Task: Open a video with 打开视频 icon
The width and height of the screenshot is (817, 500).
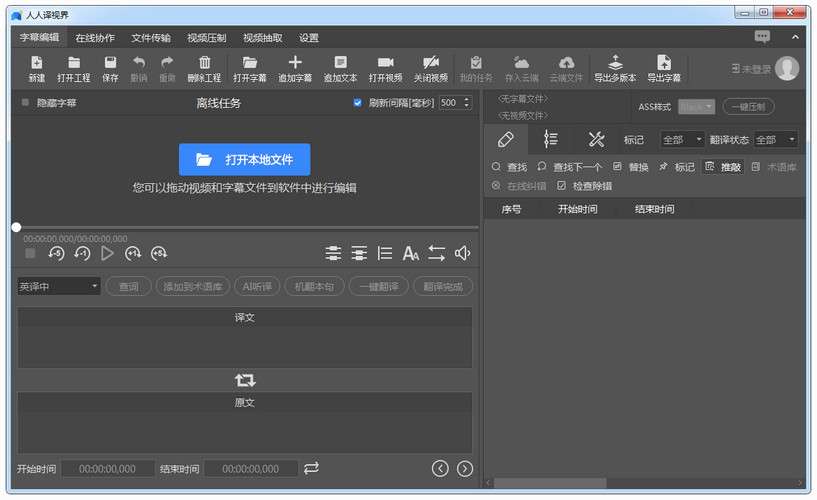Action: pos(385,63)
